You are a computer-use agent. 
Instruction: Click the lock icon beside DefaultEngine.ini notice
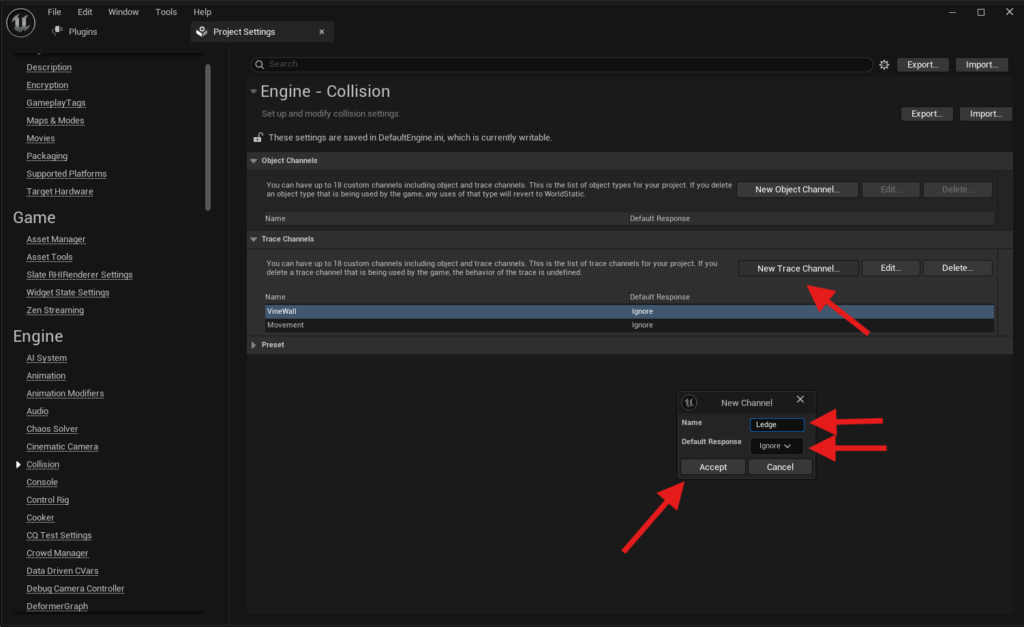pos(258,138)
